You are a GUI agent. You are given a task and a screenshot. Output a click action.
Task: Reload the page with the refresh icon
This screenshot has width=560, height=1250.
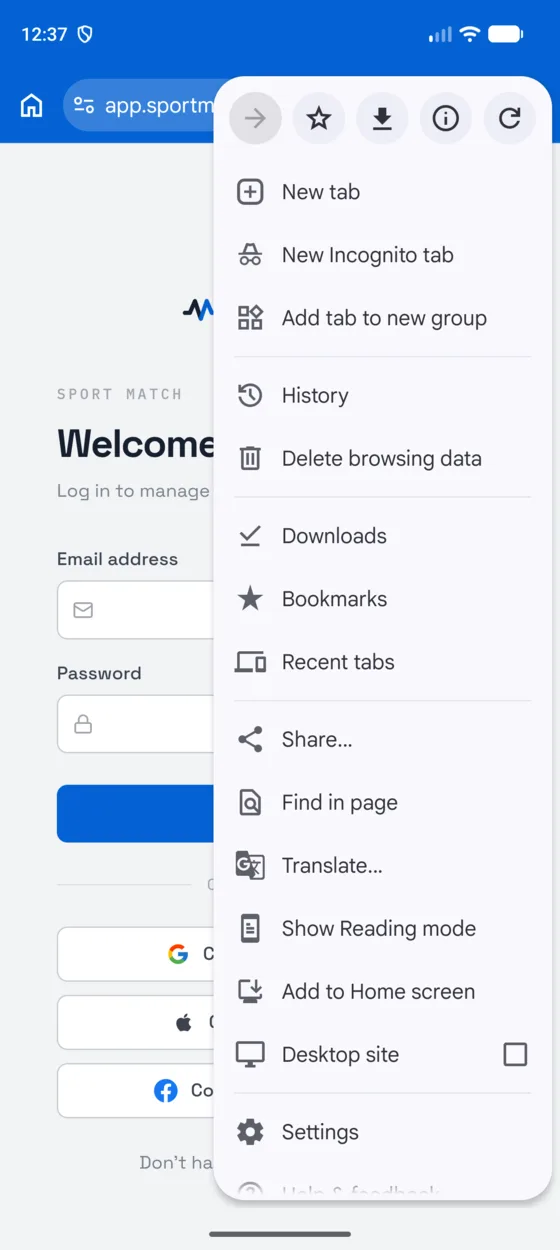510,119
